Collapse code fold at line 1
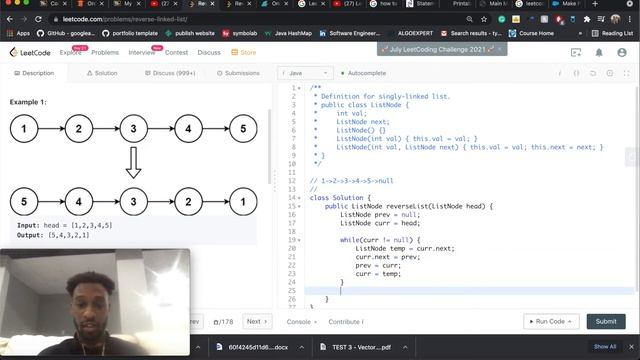This screenshot has height=360, width=640. pos(299,88)
